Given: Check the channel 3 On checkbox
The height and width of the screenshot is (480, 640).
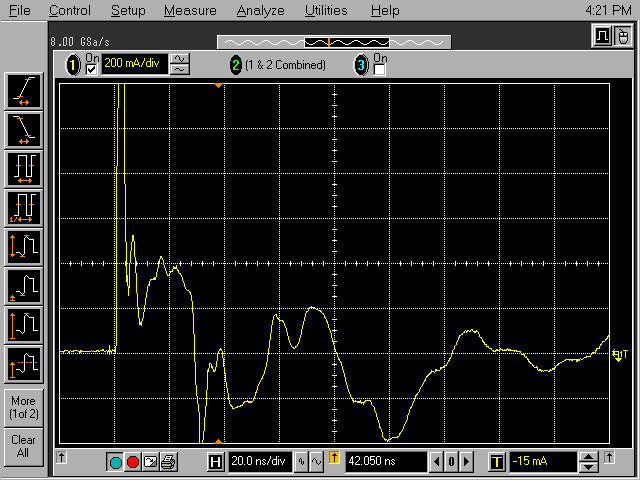Looking at the screenshot, I should click(x=379, y=69).
